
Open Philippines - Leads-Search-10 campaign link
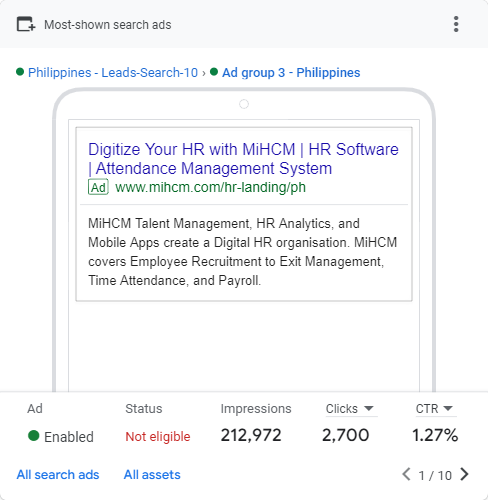pos(113,72)
